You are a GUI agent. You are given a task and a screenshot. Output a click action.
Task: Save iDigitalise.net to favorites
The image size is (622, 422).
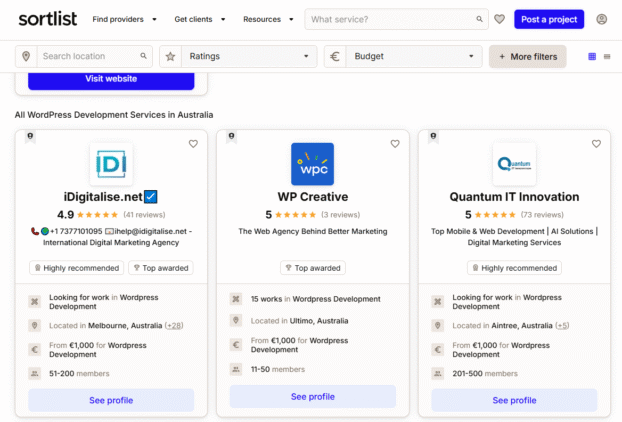pos(193,144)
